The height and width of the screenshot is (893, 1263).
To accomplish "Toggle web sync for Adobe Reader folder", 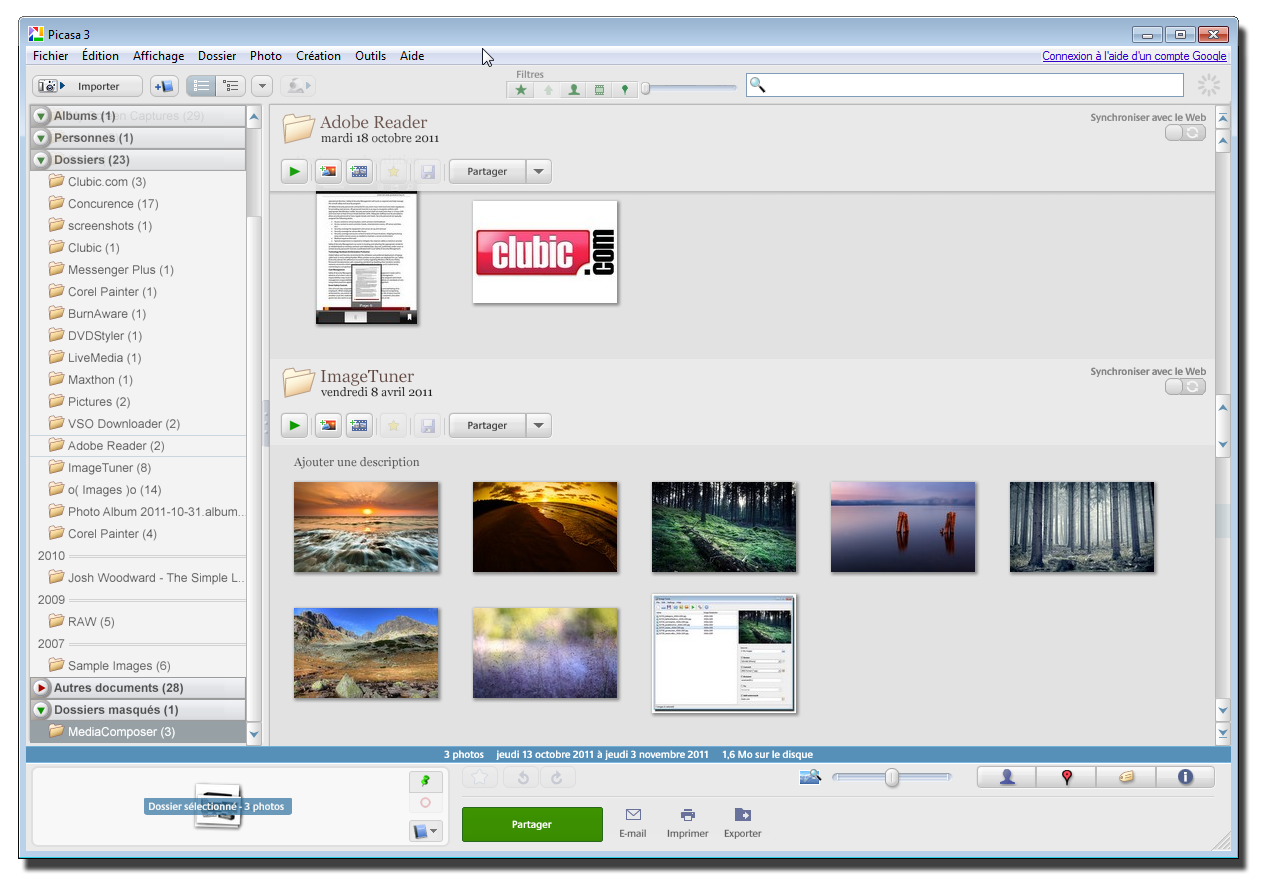I will tap(1185, 133).
